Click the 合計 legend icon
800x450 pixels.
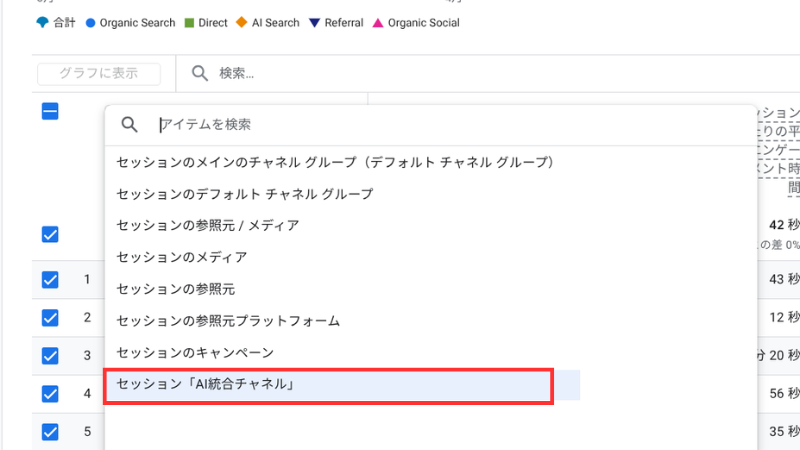pyautogui.click(x=42, y=22)
